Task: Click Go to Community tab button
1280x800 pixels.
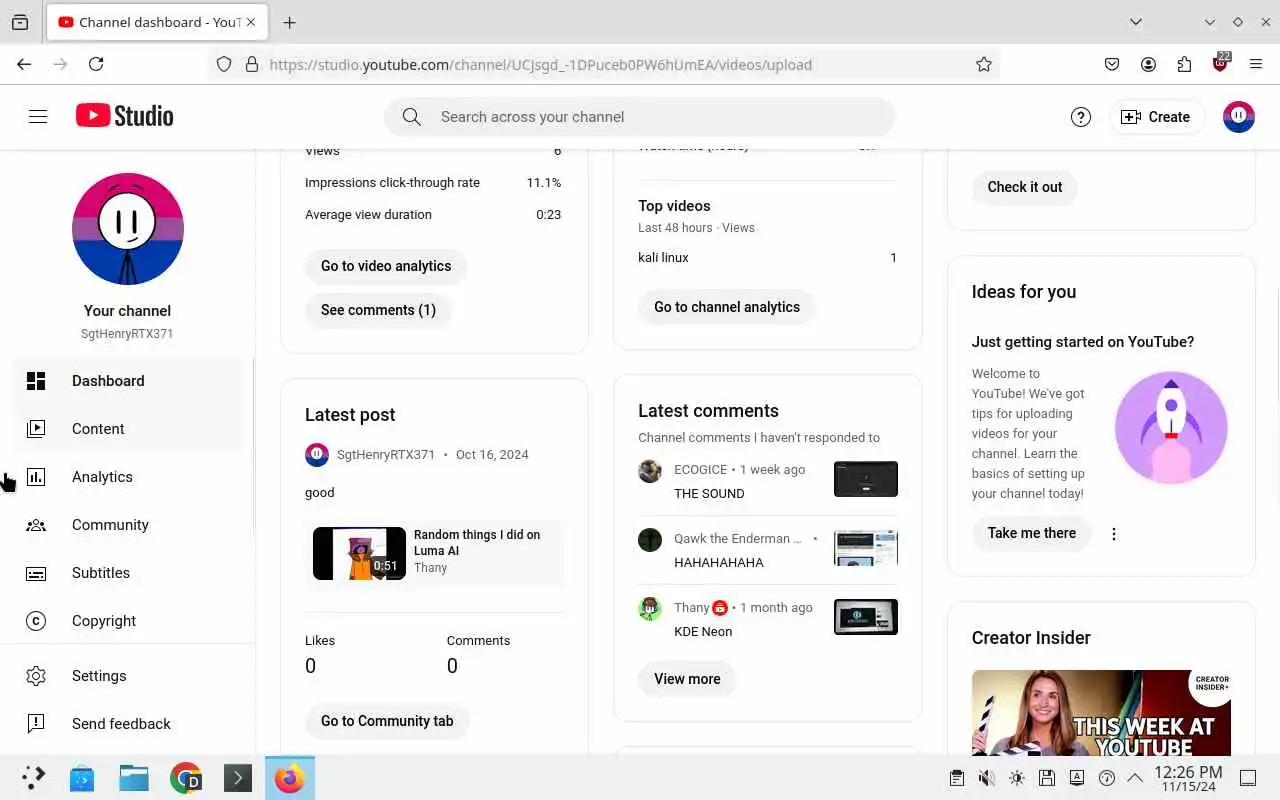Action: coord(387,721)
